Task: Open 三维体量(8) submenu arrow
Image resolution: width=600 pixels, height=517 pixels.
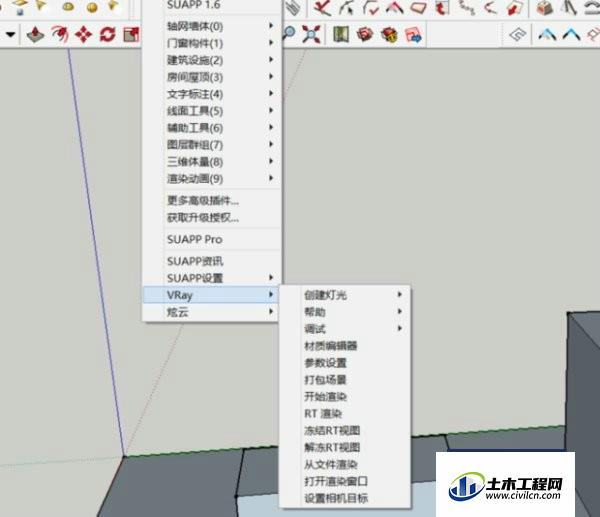Action: pos(271,161)
